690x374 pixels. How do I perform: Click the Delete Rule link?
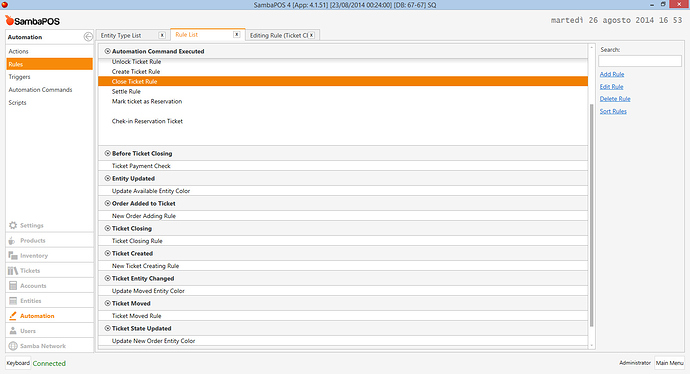615,99
